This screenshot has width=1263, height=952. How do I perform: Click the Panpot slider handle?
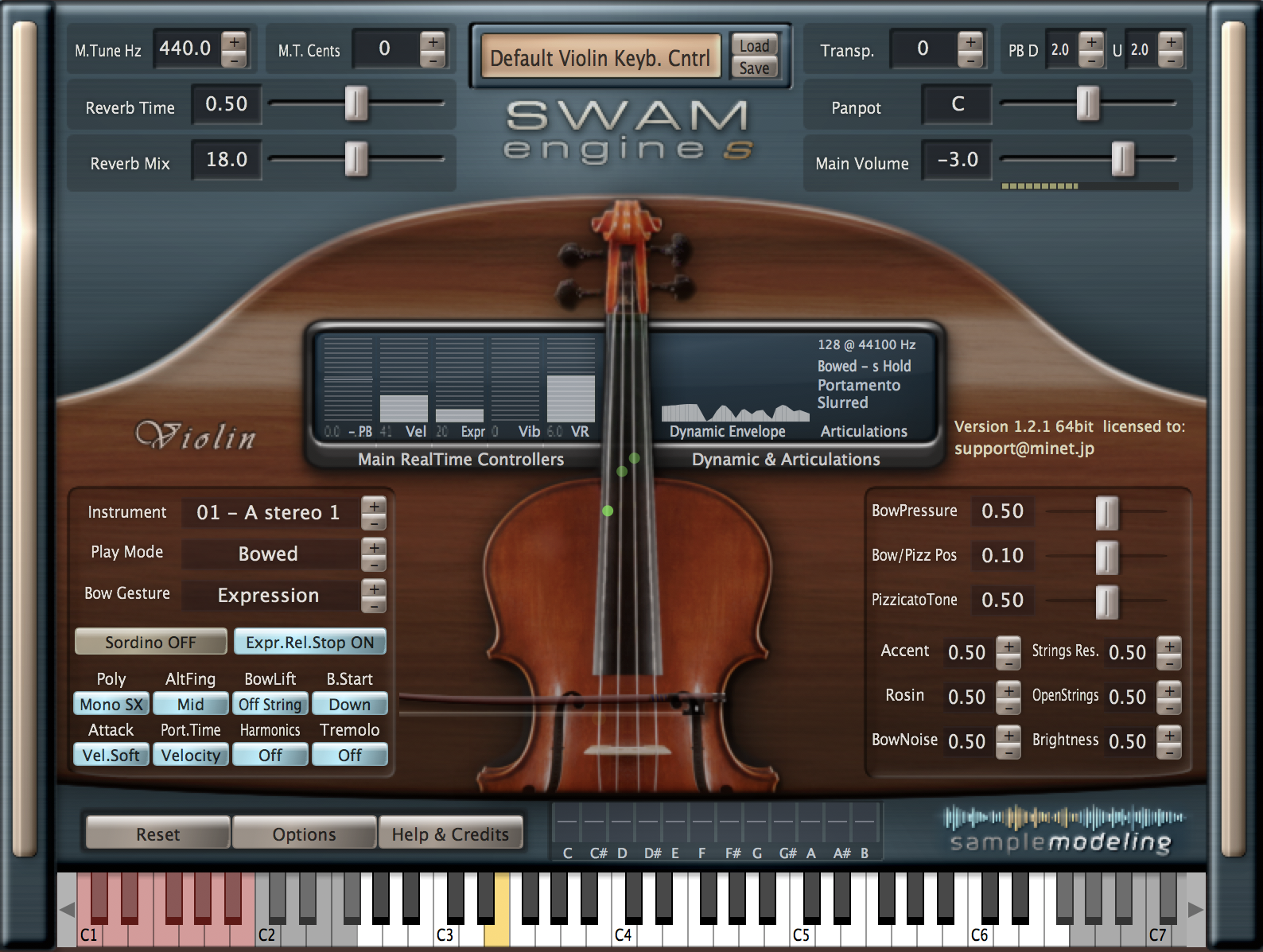pos(1087,103)
